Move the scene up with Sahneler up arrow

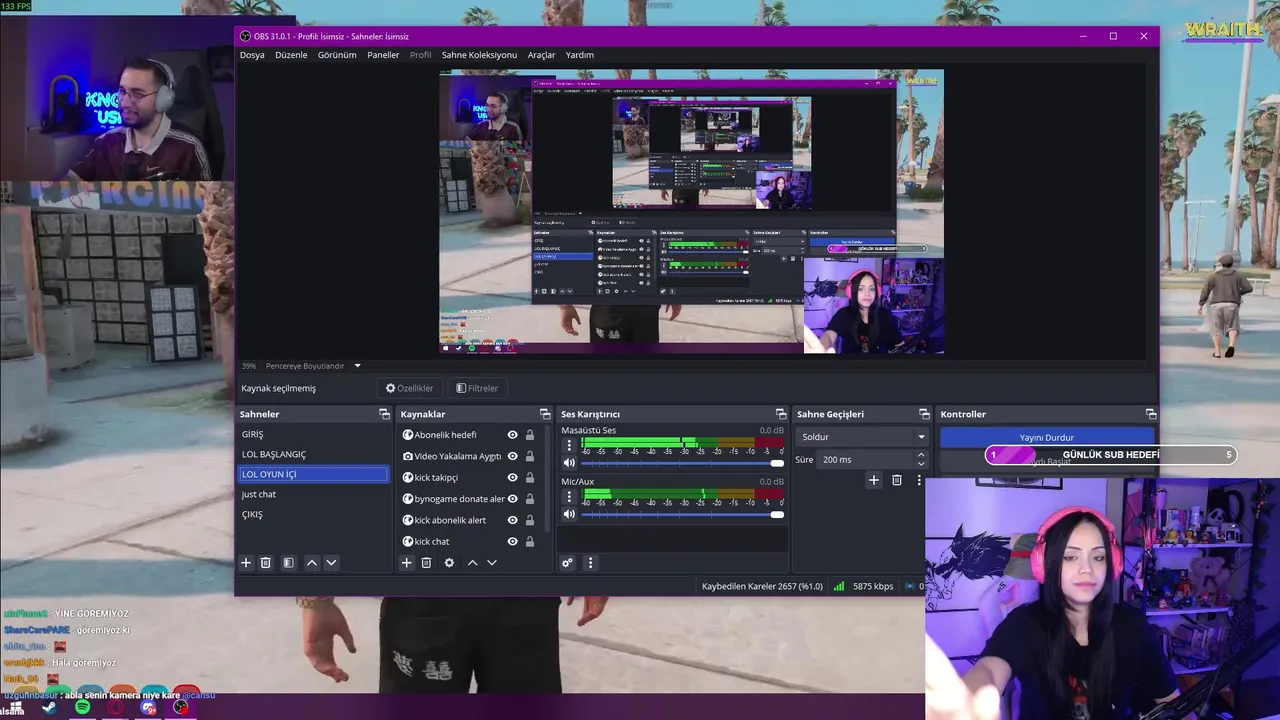click(312, 563)
